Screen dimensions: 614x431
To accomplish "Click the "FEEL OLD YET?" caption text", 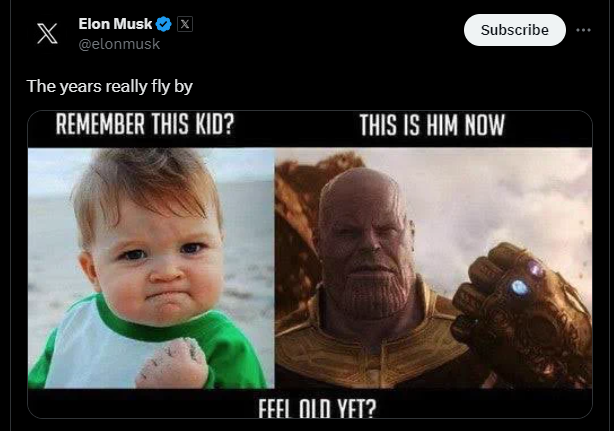I will coord(308,407).
